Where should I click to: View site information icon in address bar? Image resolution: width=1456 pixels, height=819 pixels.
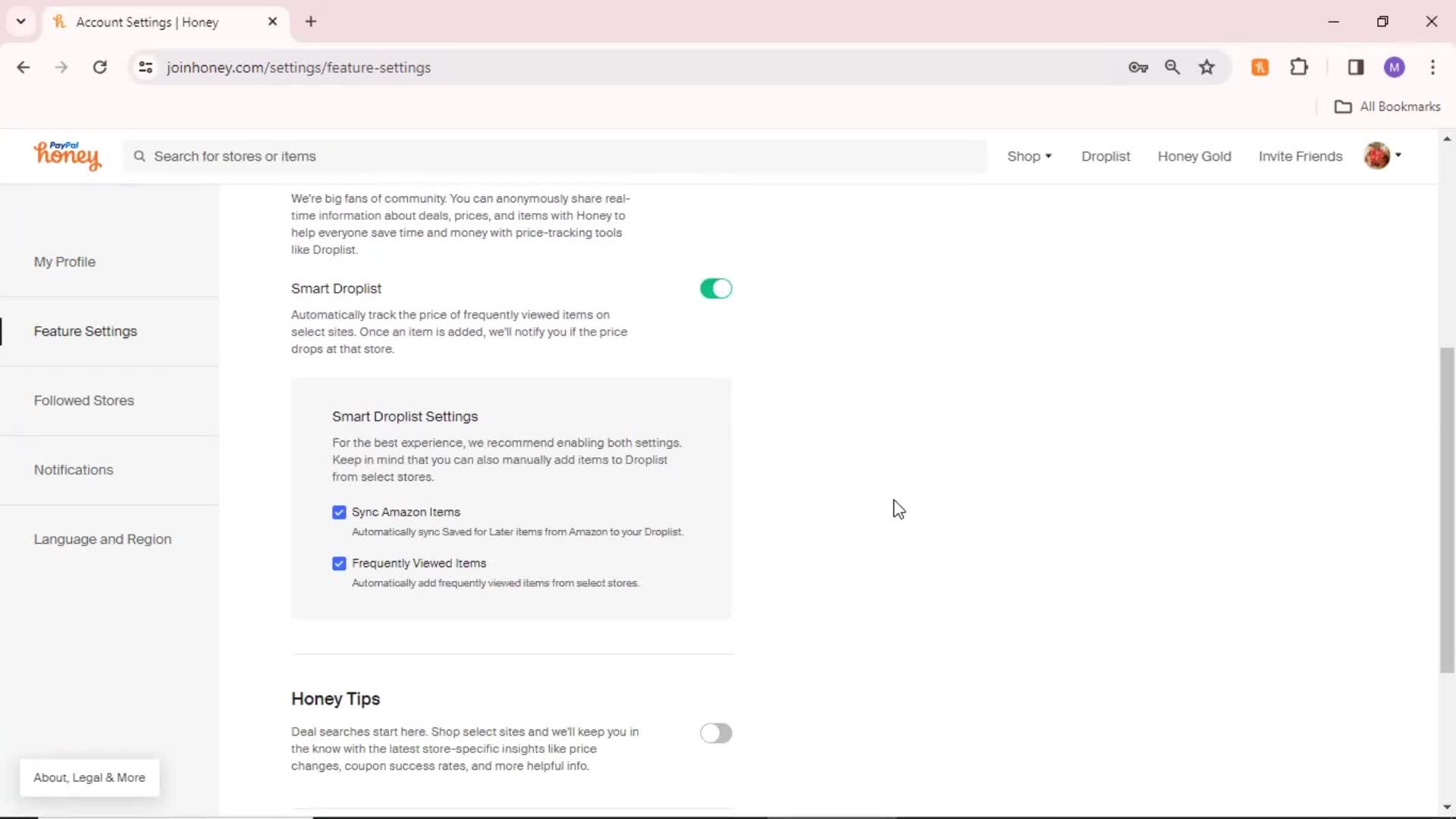pos(146,67)
